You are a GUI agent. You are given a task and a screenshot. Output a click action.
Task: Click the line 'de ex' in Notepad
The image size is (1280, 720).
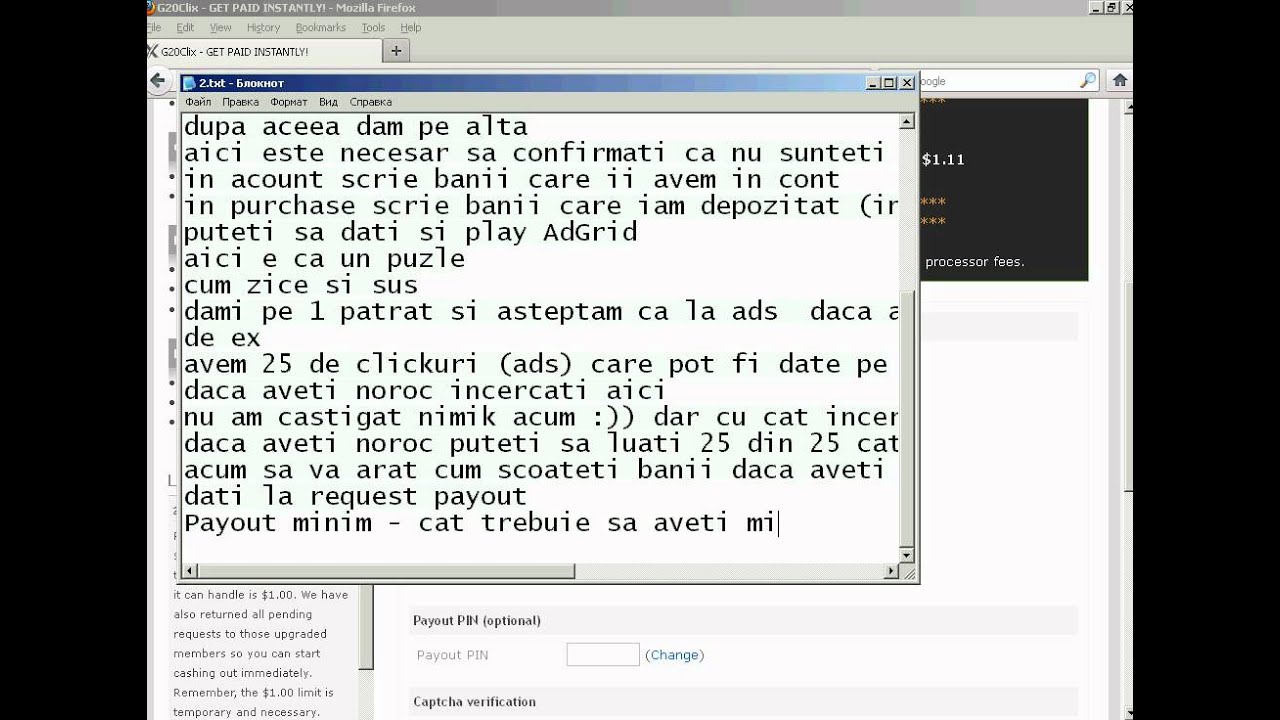point(222,338)
